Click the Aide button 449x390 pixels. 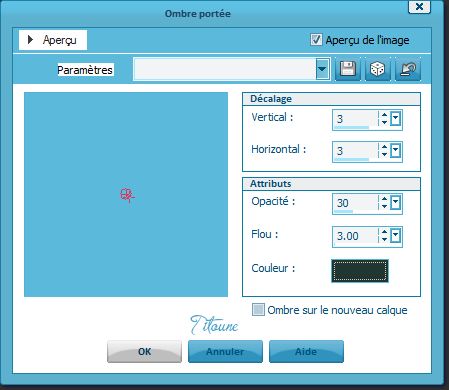306,351
